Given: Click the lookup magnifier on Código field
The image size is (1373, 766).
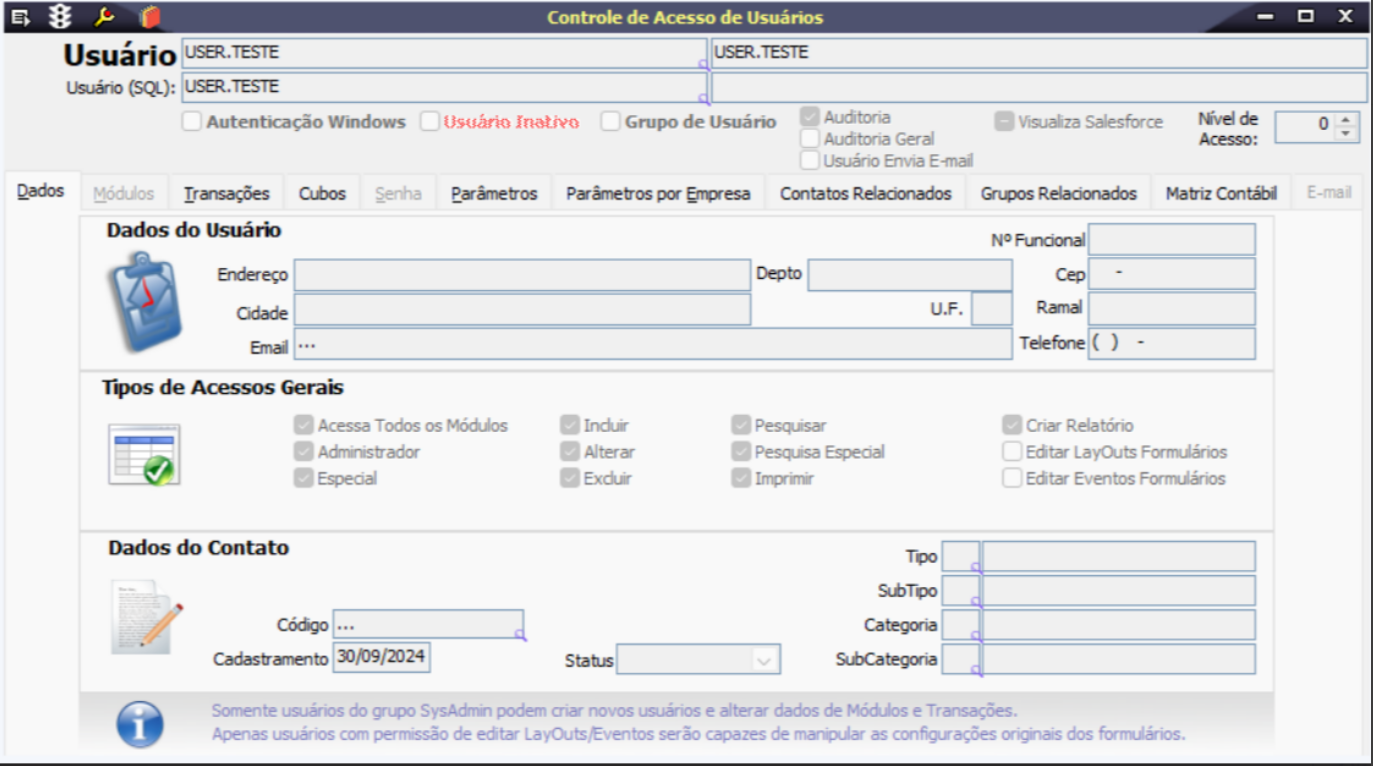Looking at the screenshot, I should pyautogui.click(x=520, y=635).
